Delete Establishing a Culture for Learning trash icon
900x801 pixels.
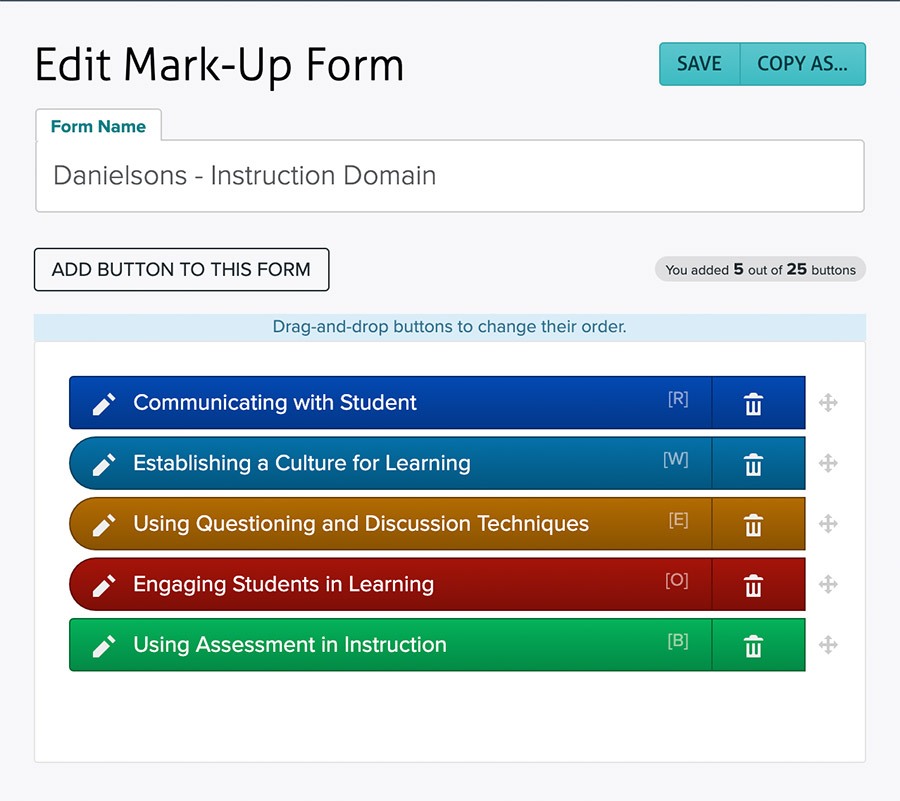click(x=753, y=464)
